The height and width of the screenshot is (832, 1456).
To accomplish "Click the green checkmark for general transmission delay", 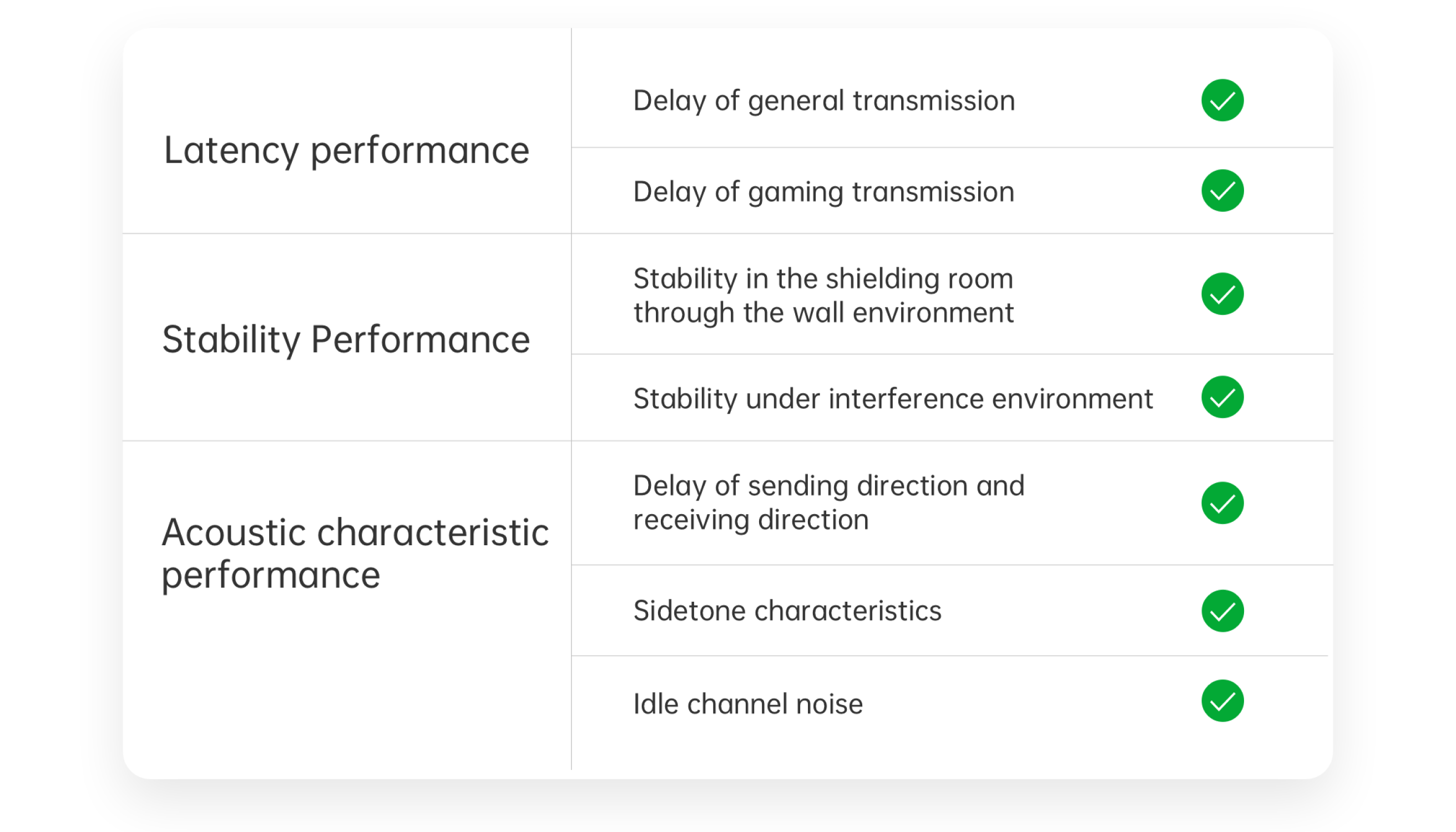I will (1222, 100).
